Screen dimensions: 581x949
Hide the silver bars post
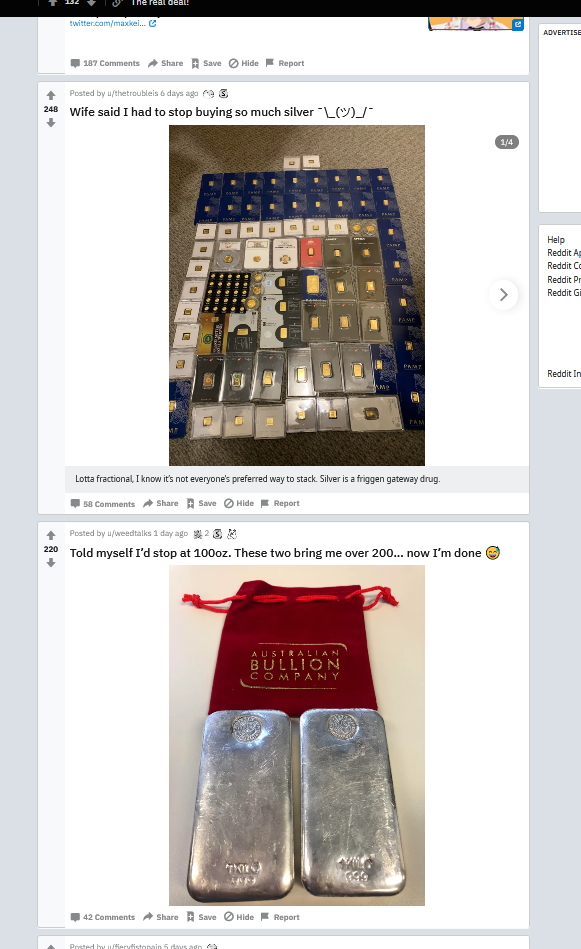pyautogui.click(x=239, y=917)
